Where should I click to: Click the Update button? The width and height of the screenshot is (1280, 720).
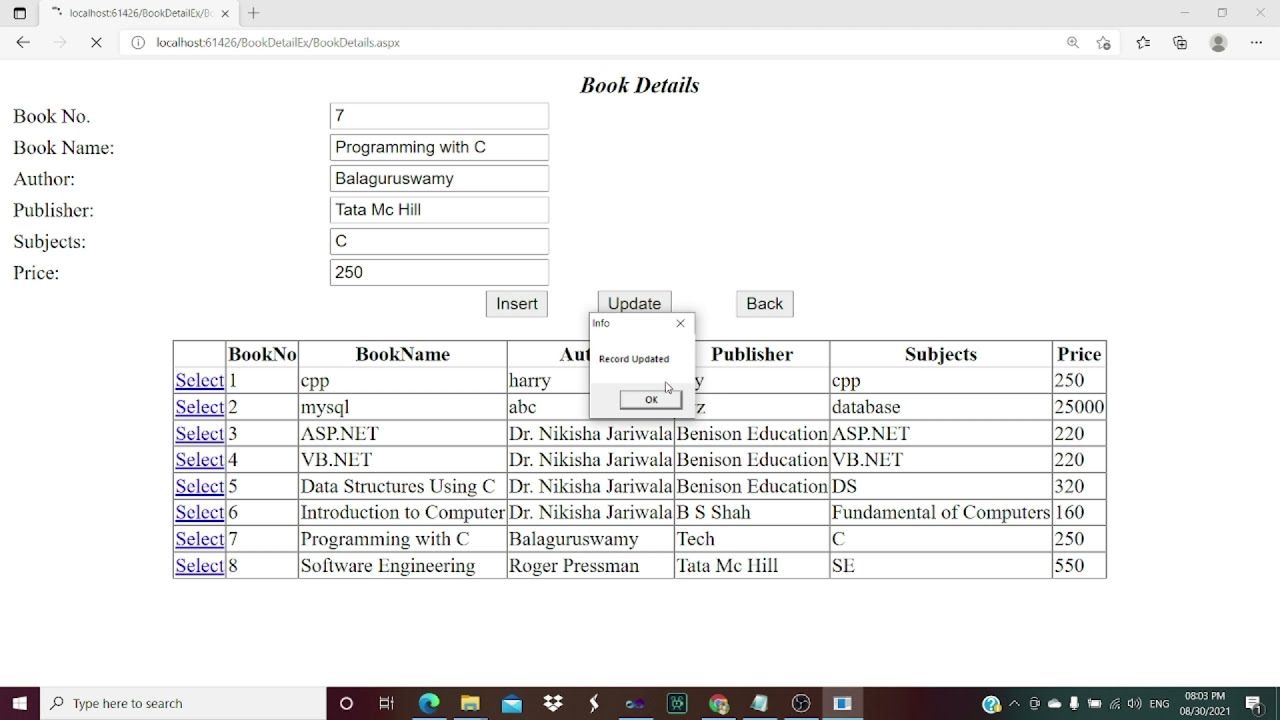tap(635, 303)
